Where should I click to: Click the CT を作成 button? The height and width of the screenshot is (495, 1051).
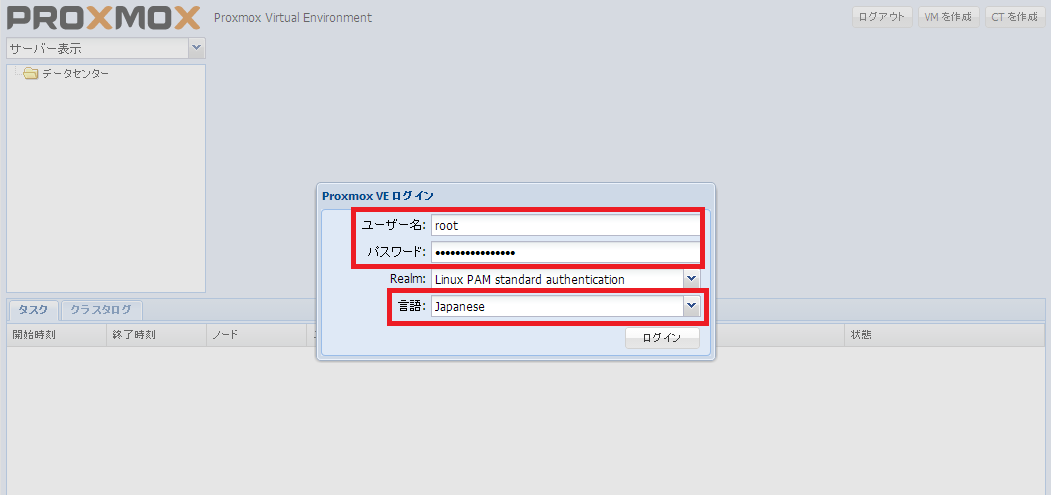1013,17
